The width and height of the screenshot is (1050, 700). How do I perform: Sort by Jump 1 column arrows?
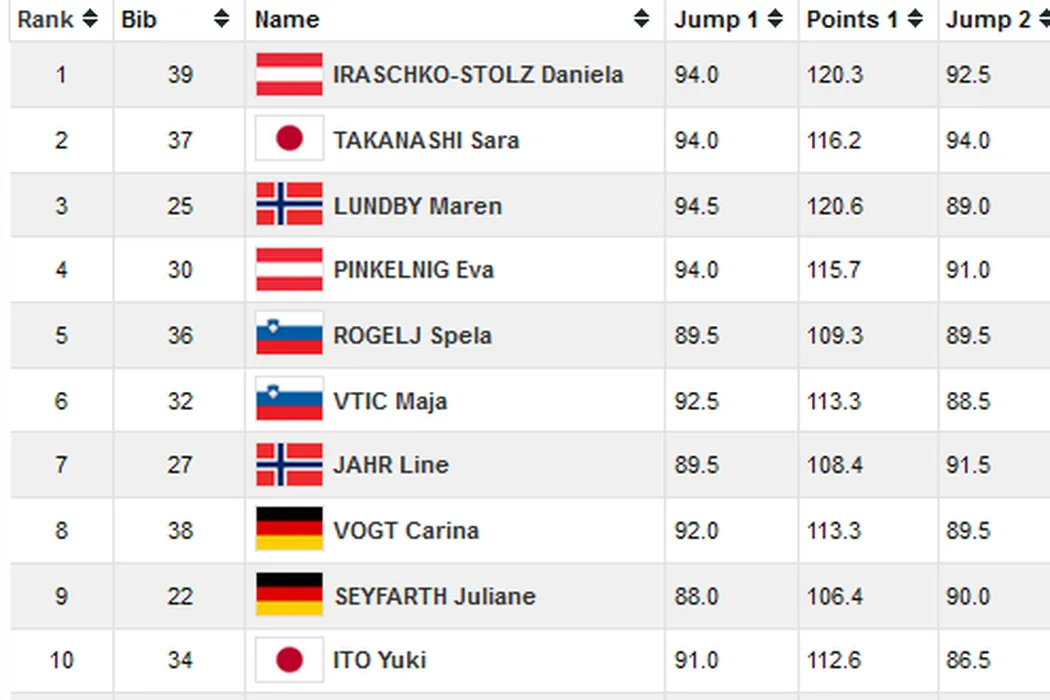(x=775, y=19)
